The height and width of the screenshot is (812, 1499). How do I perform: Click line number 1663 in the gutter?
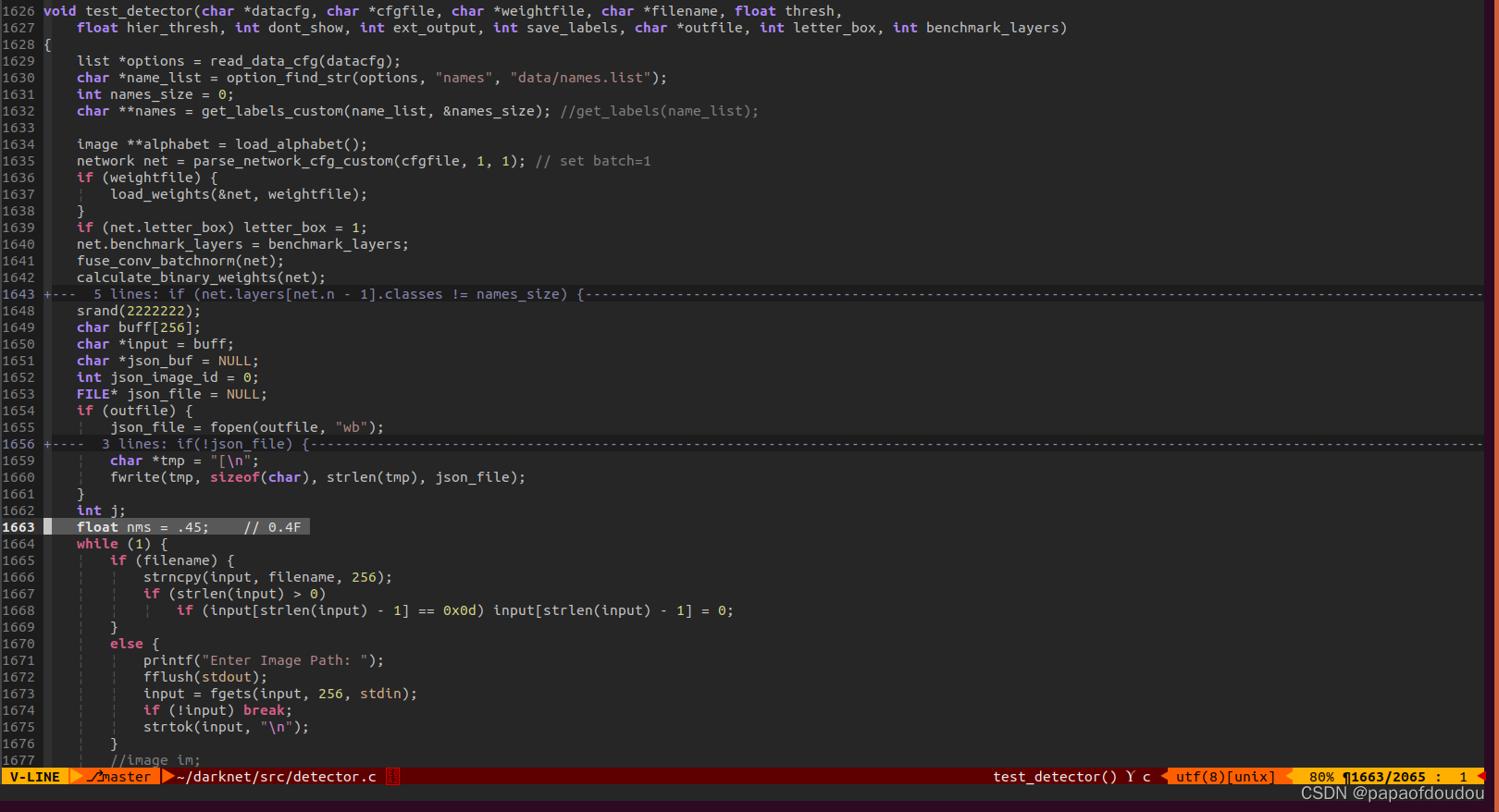tap(19, 527)
